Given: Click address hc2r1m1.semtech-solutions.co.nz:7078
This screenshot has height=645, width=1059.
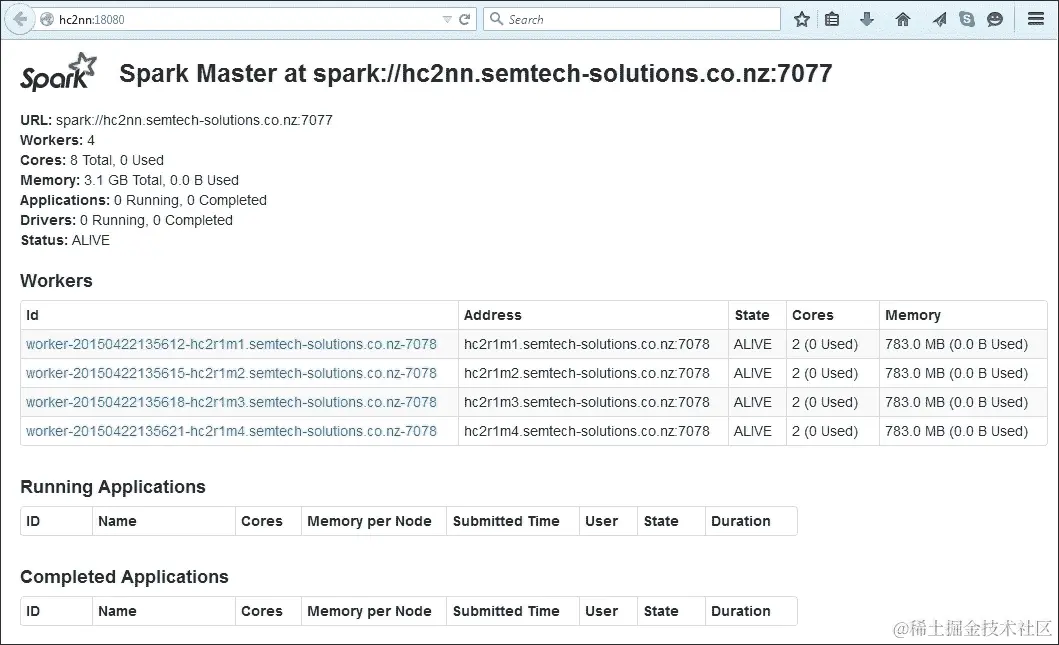Looking at the screenshot, I should coord(586,344).
